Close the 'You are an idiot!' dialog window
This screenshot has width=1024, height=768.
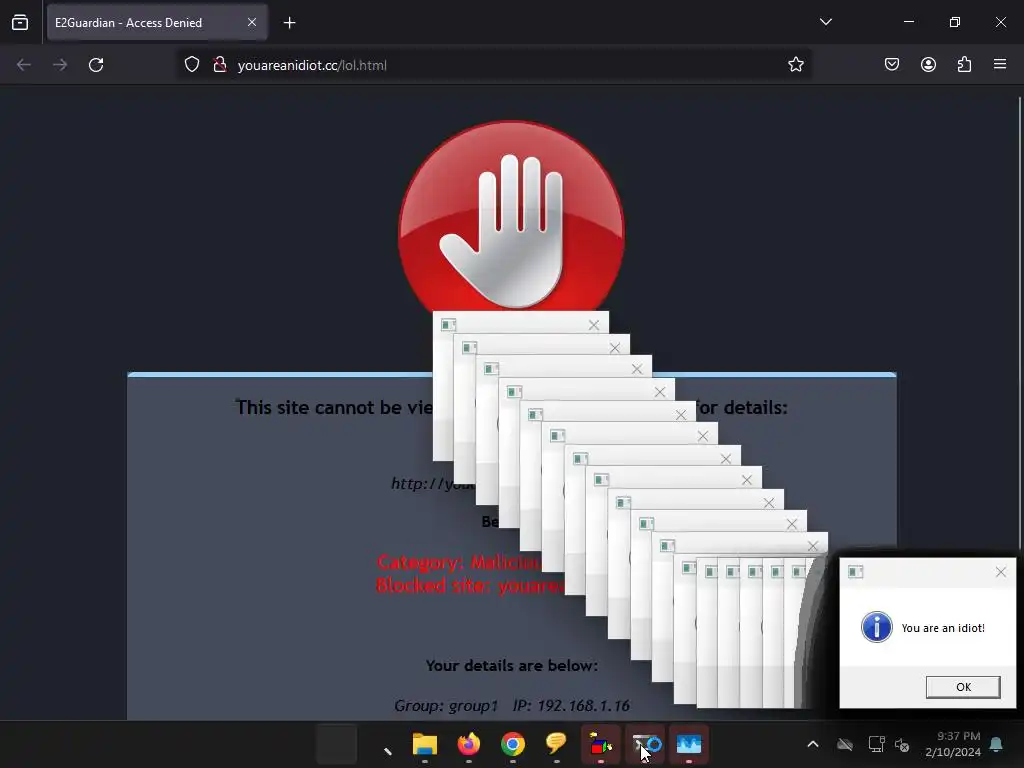[1000, 572]
